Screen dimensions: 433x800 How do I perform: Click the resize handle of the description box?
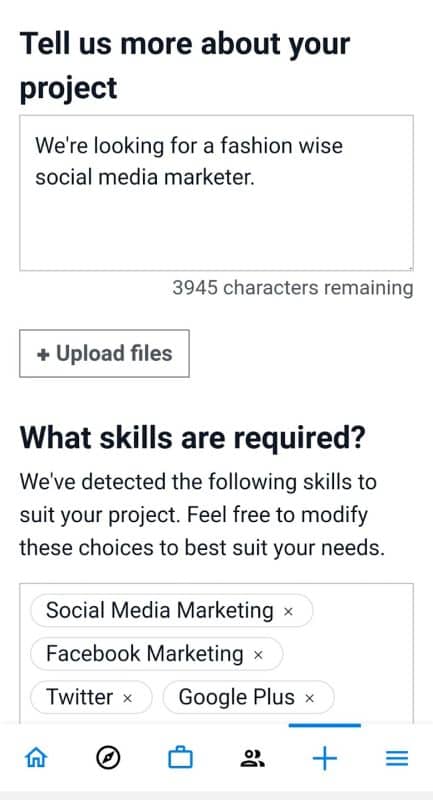tap(410, 267)
